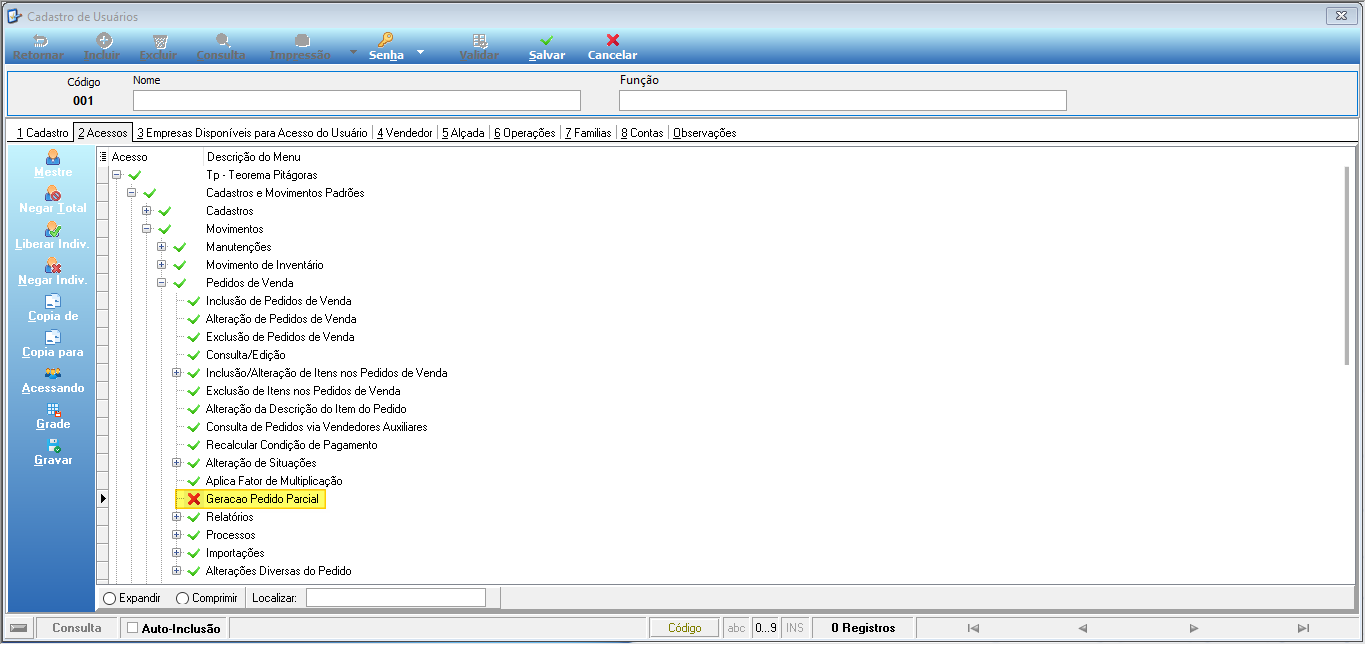Click the Validar toolbar icon
The width and height of the screenshot is (1366, 645).
(480, 40)
